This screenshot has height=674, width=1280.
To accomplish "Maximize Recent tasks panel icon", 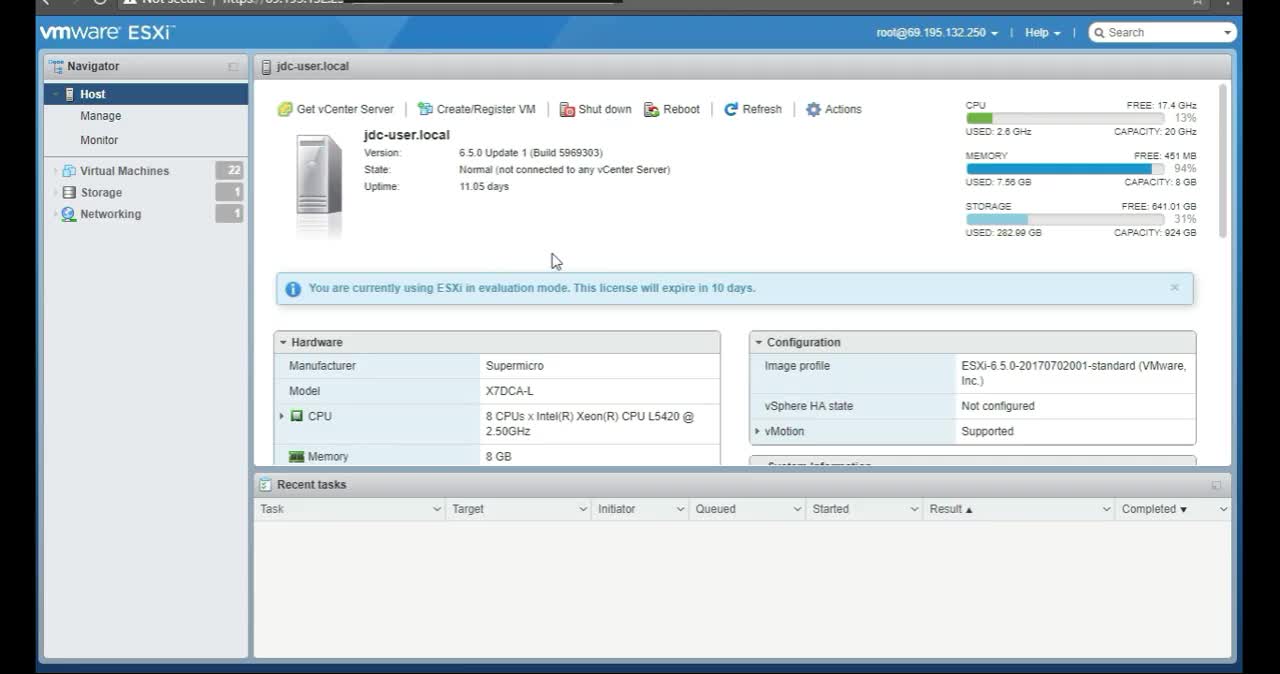I will point(1216,485).
